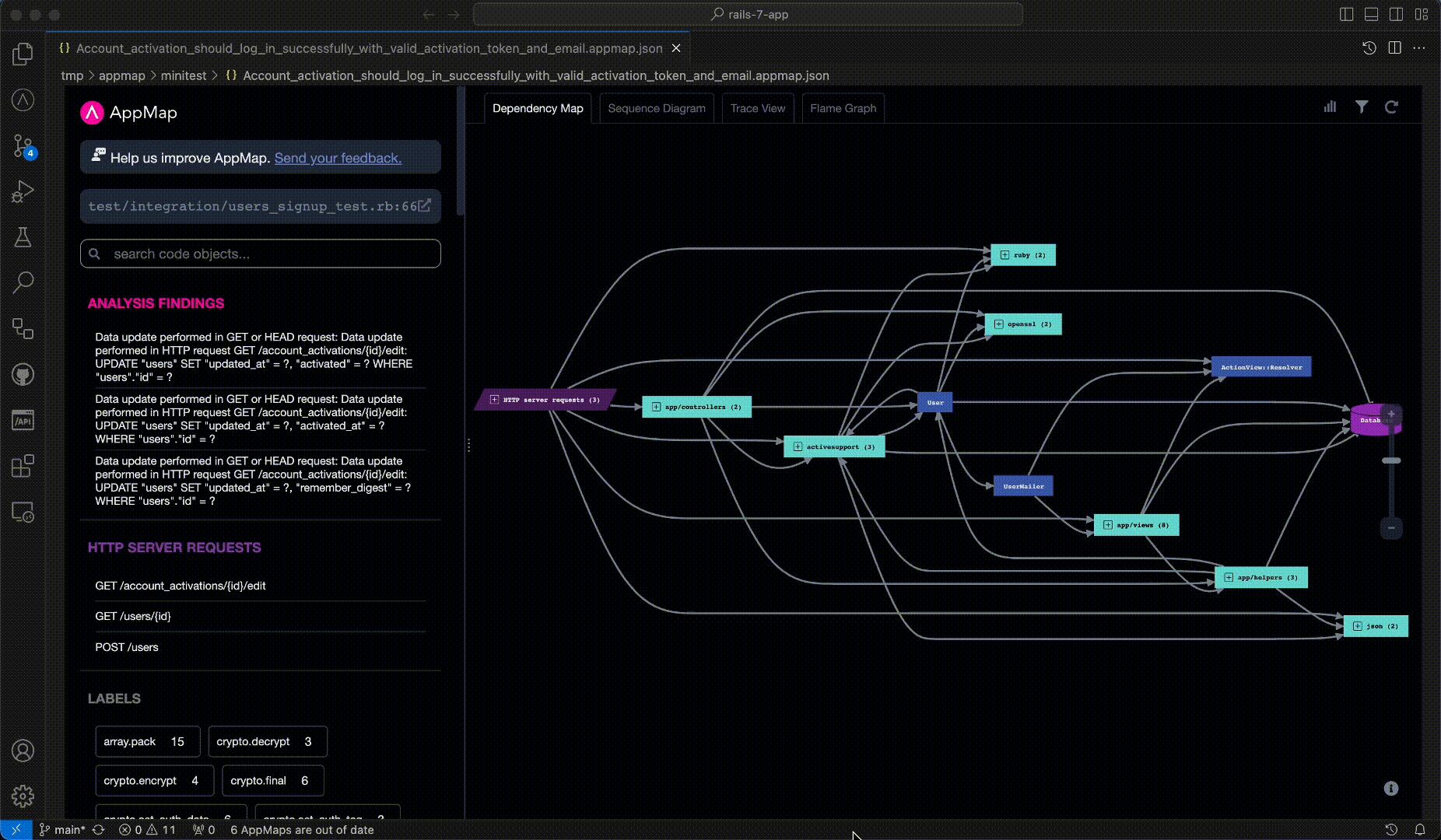Select the User class node
Screen dimensions: 1441x840
(x=935, y=402)
